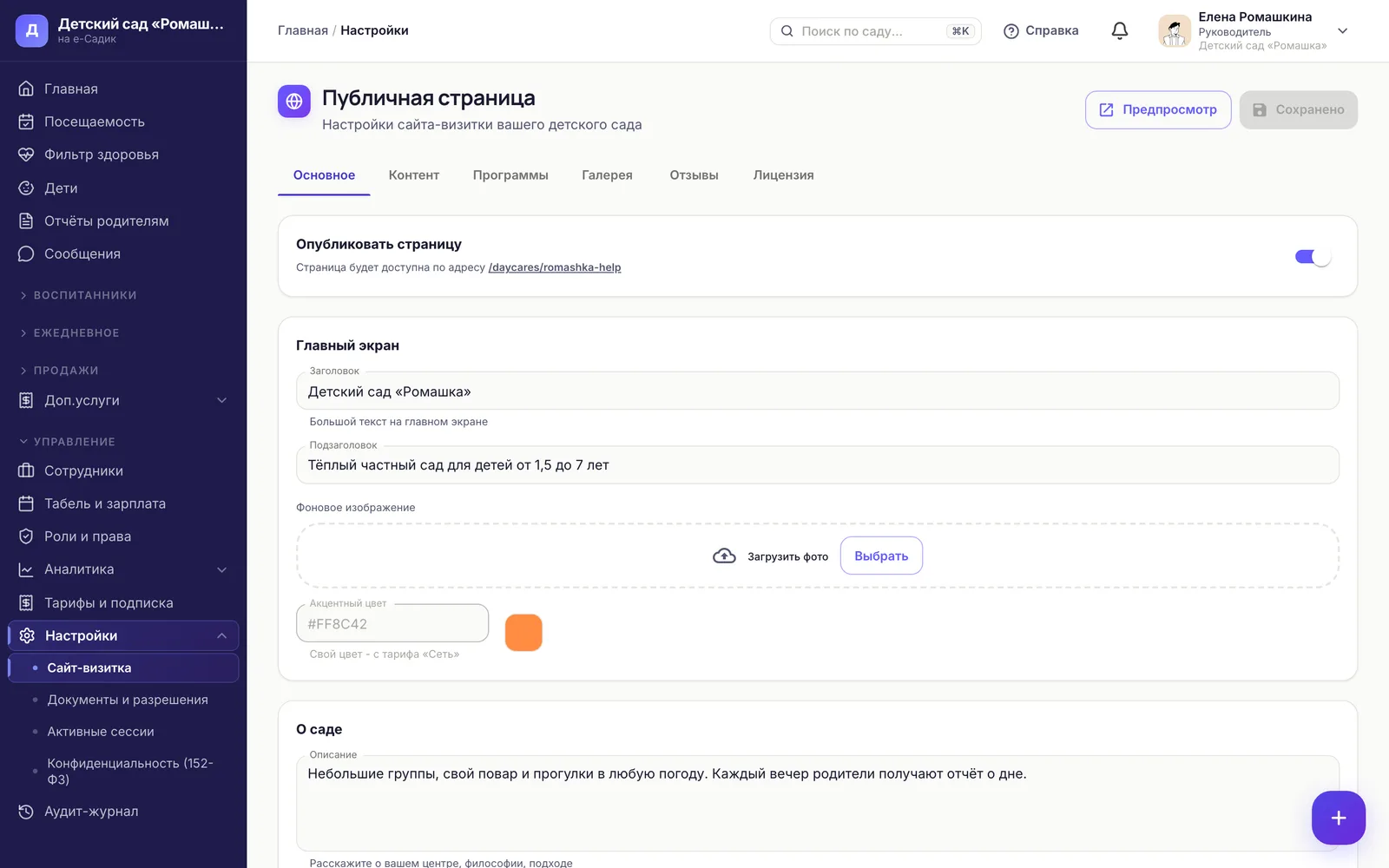Click the Отчёты родителям document icon
Viewport: 1389px width, 868px height.
click(26, 220)
